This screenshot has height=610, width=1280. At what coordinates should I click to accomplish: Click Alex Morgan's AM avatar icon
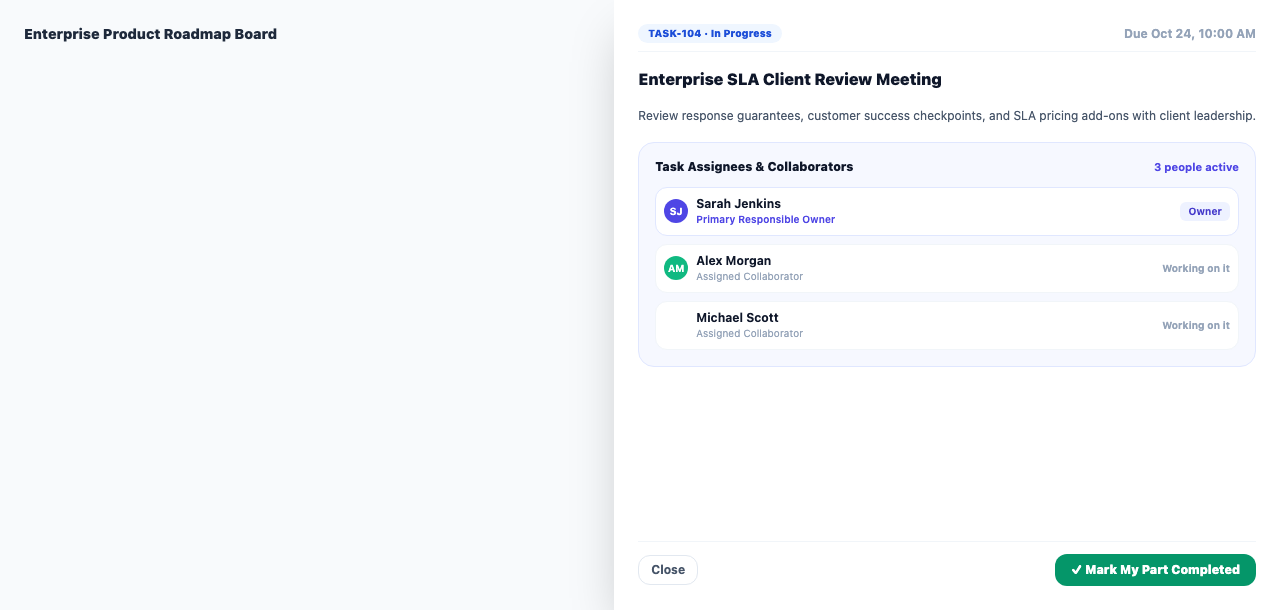pos(676,268)
